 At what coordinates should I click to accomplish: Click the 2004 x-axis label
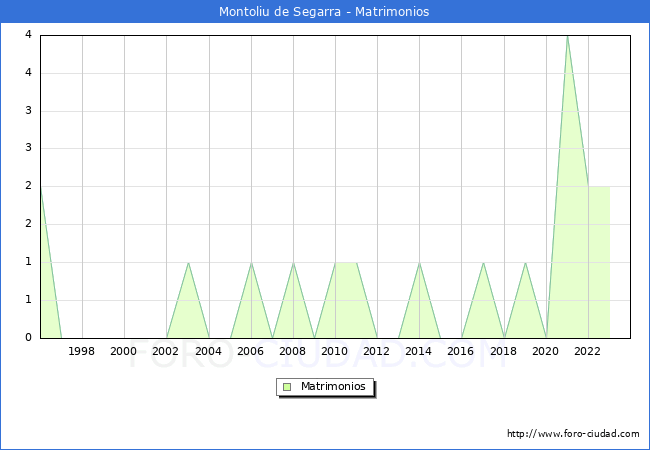tap(208, 351)
